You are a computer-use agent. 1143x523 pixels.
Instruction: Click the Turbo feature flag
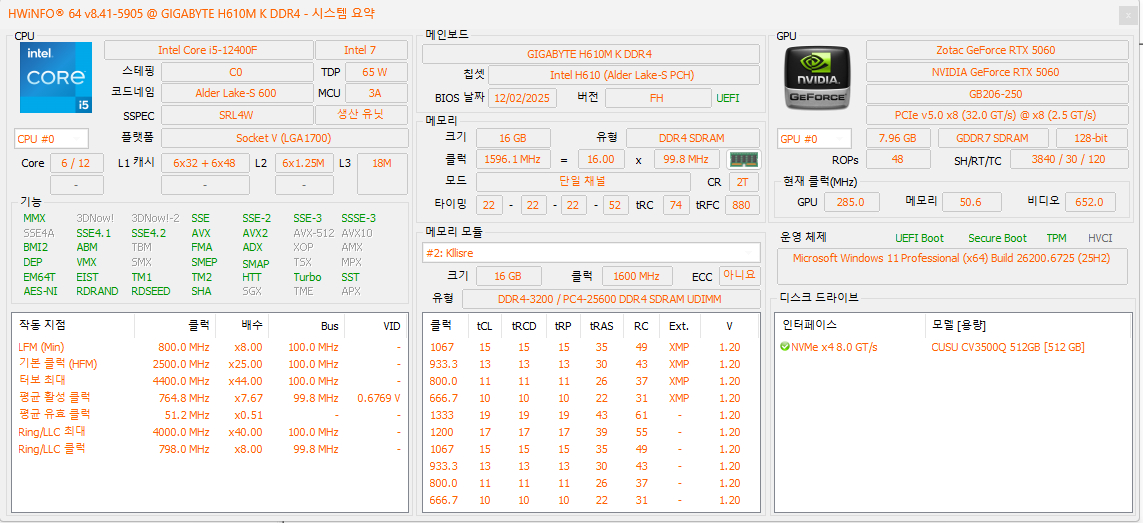[307, 277]
